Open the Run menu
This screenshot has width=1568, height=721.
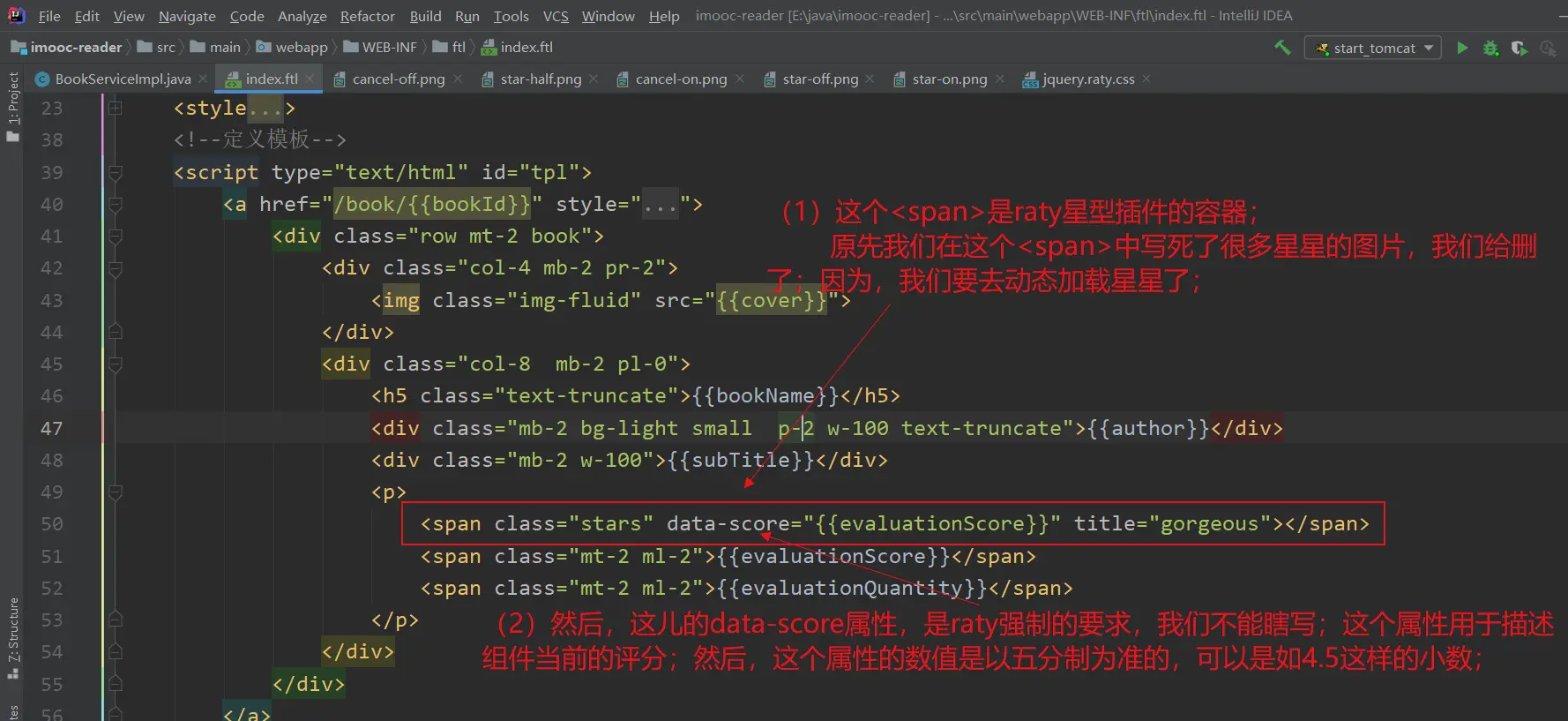coord(467,16)
